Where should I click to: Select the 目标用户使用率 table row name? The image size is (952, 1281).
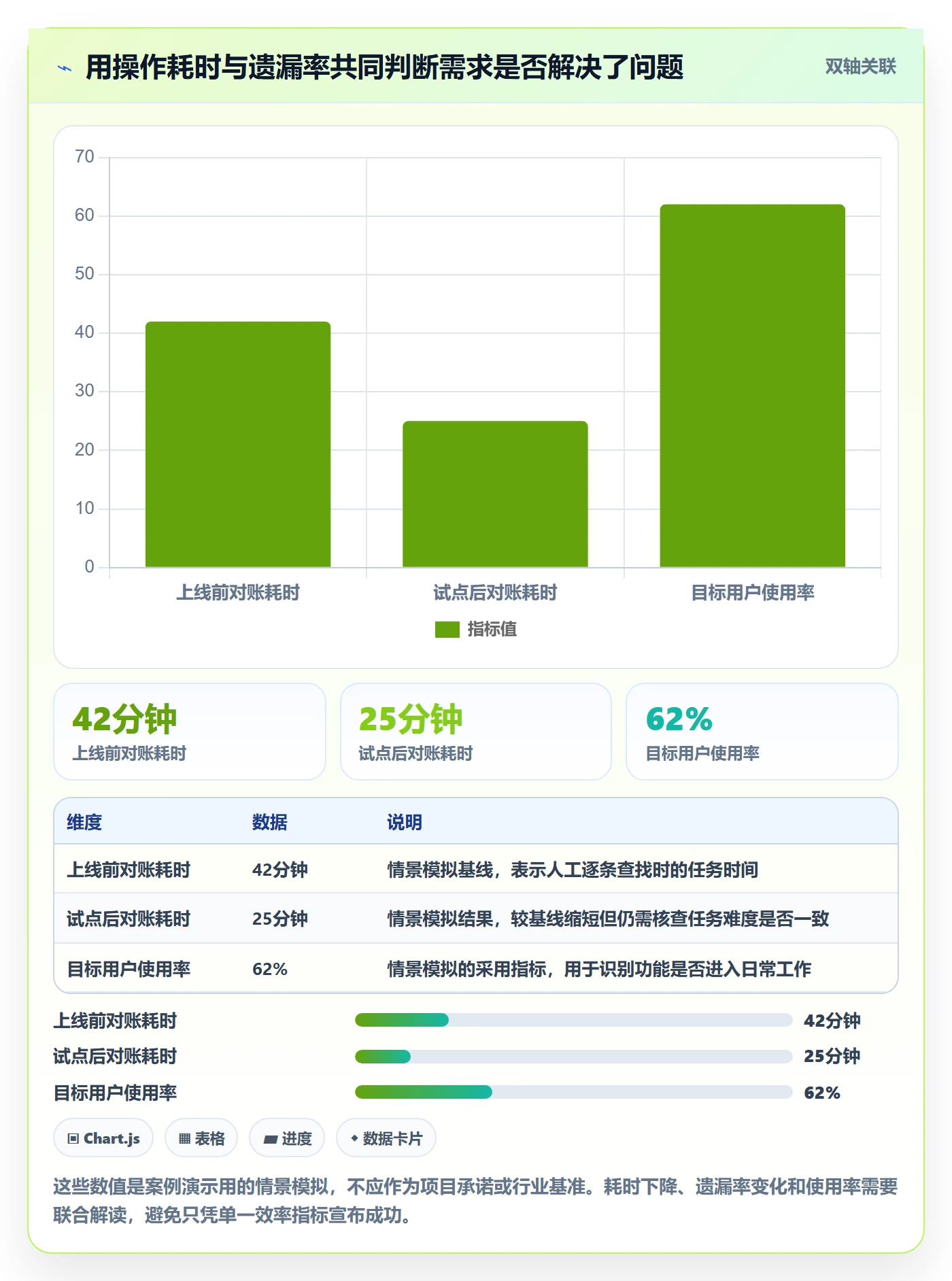click(x=129, y=969)
